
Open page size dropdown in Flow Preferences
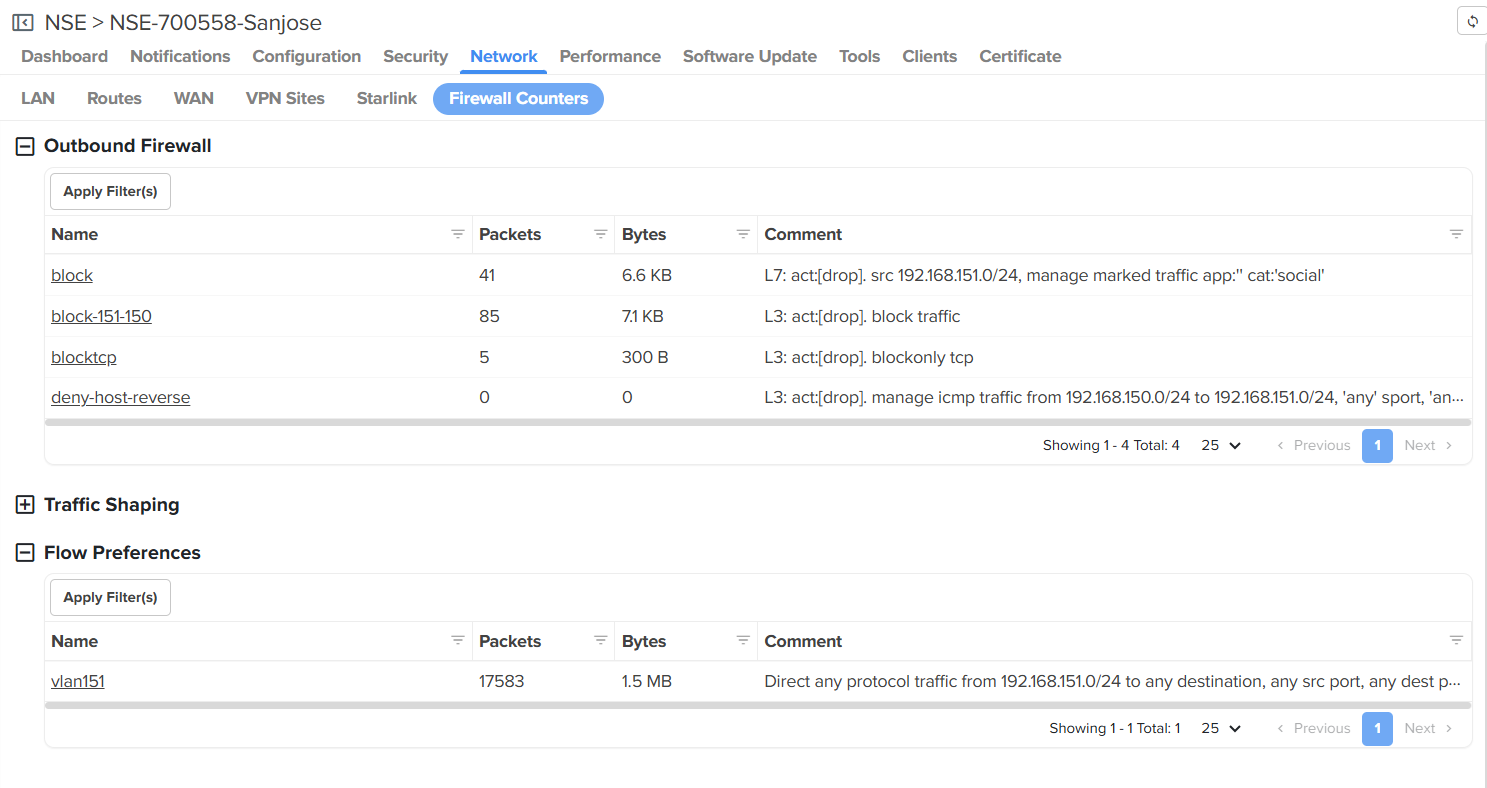coord(1221,729)
